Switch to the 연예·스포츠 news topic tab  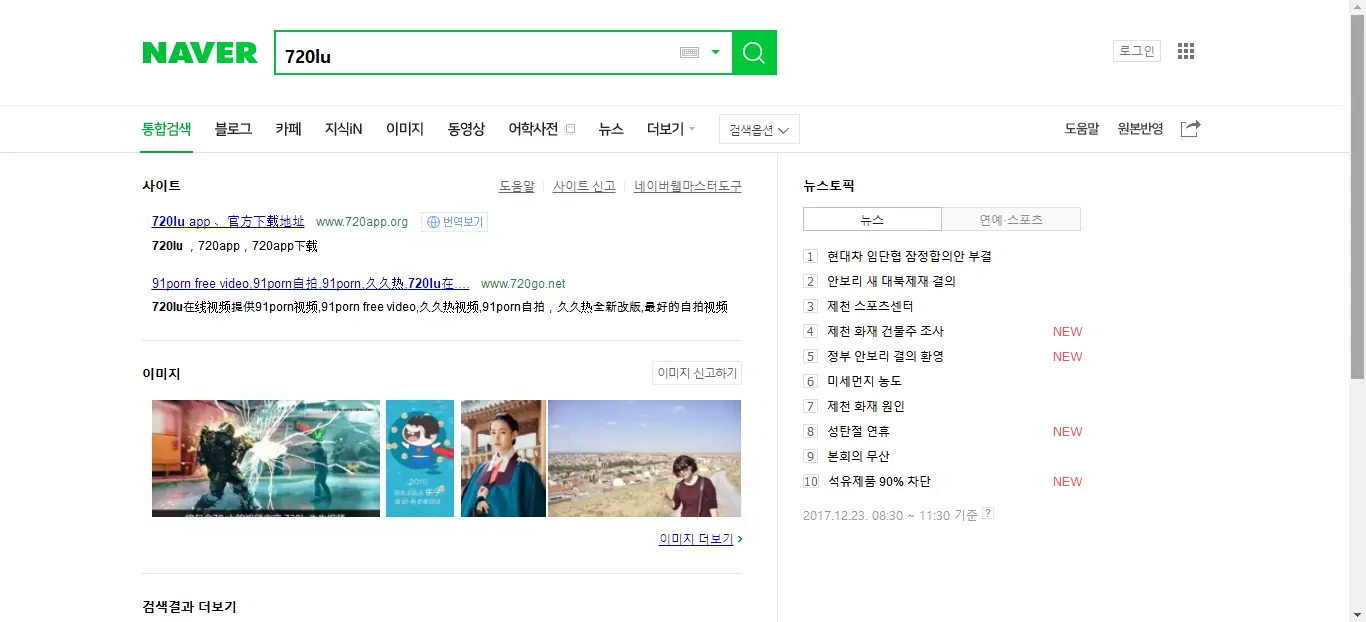pos(1010,220)
